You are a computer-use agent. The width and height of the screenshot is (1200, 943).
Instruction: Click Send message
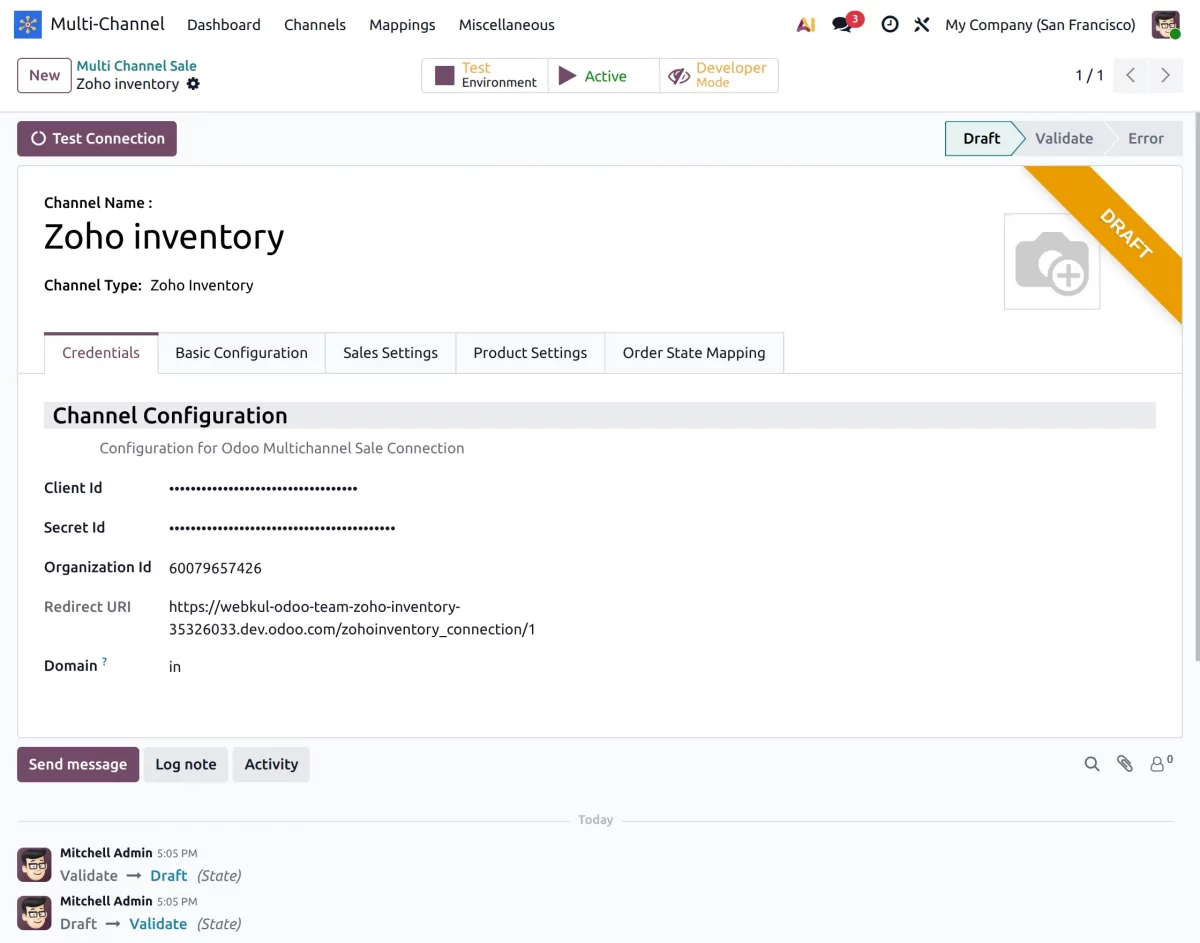click(78, 764)
